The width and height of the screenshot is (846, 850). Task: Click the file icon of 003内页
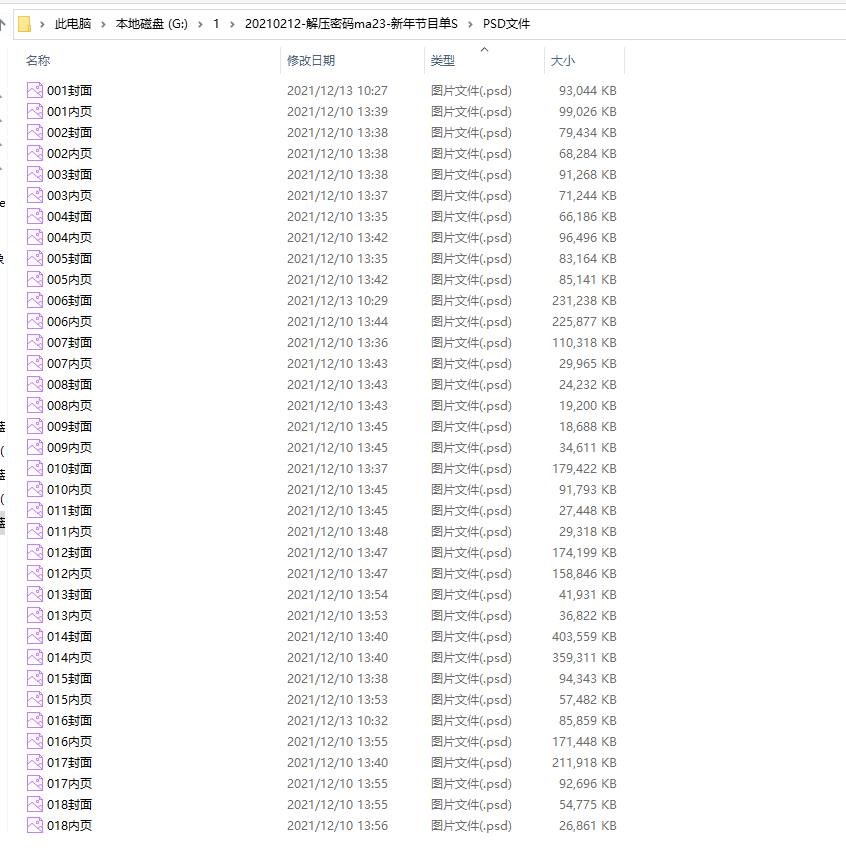coord(35,195)
